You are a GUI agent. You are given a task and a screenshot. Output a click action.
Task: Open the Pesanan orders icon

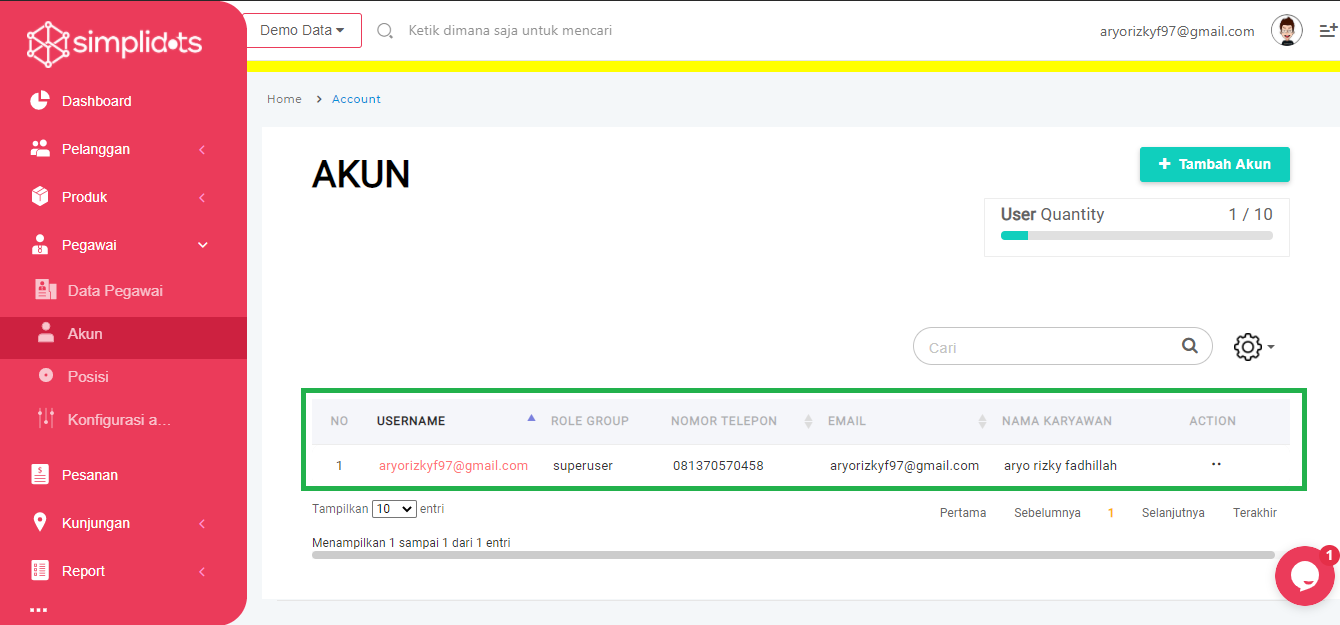40,475
